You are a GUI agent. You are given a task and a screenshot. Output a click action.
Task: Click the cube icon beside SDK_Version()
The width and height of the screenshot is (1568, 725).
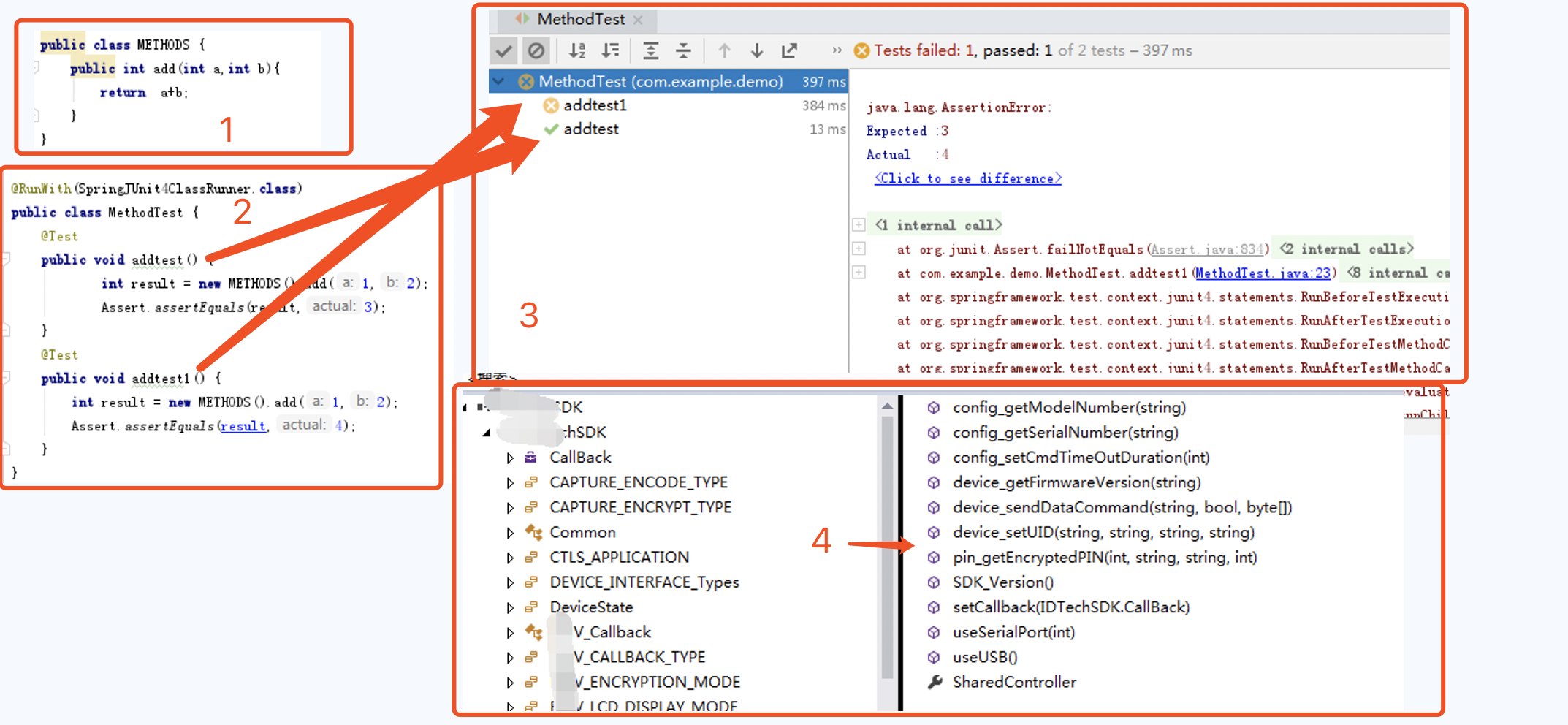[x=934, y=582]
